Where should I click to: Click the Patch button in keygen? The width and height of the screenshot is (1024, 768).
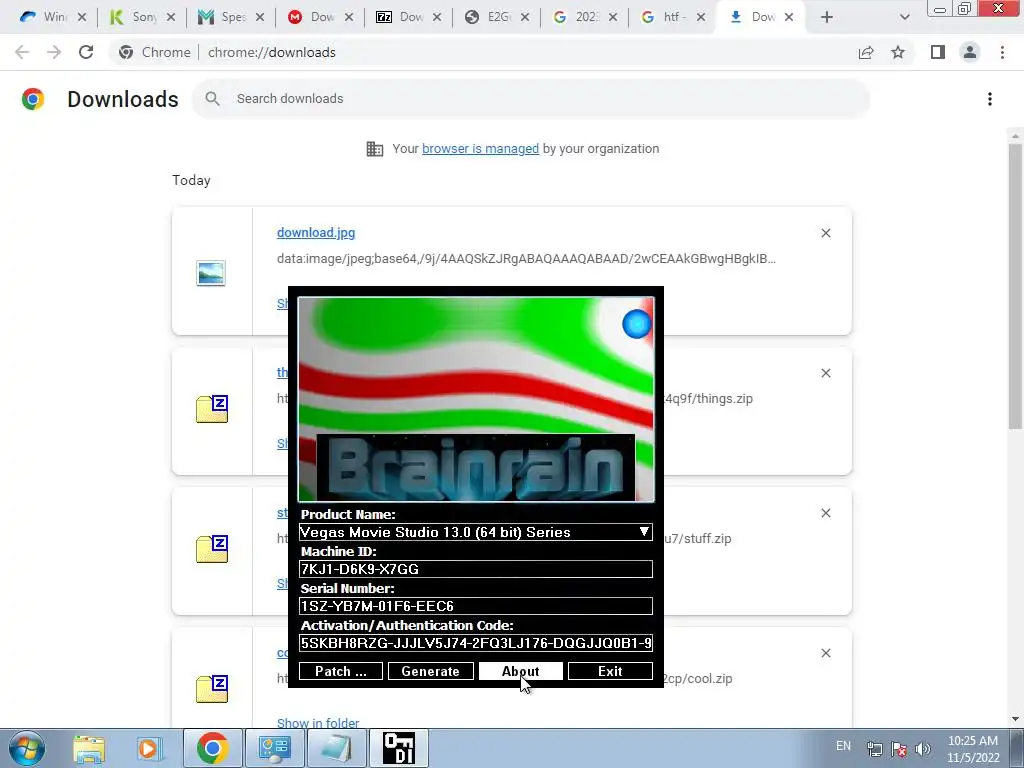pos(340,671)
